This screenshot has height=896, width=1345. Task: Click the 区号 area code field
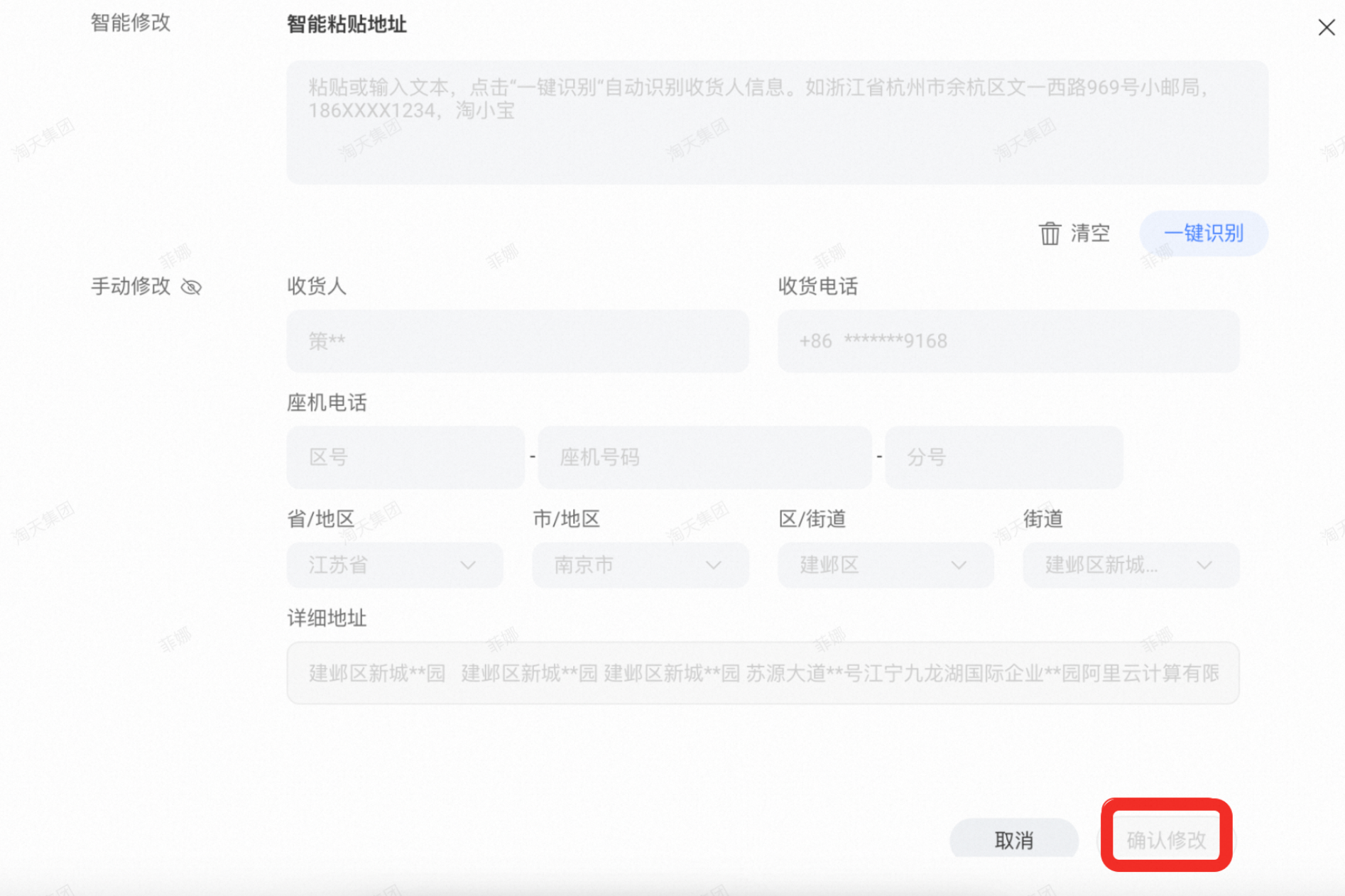tap(405, 458)
